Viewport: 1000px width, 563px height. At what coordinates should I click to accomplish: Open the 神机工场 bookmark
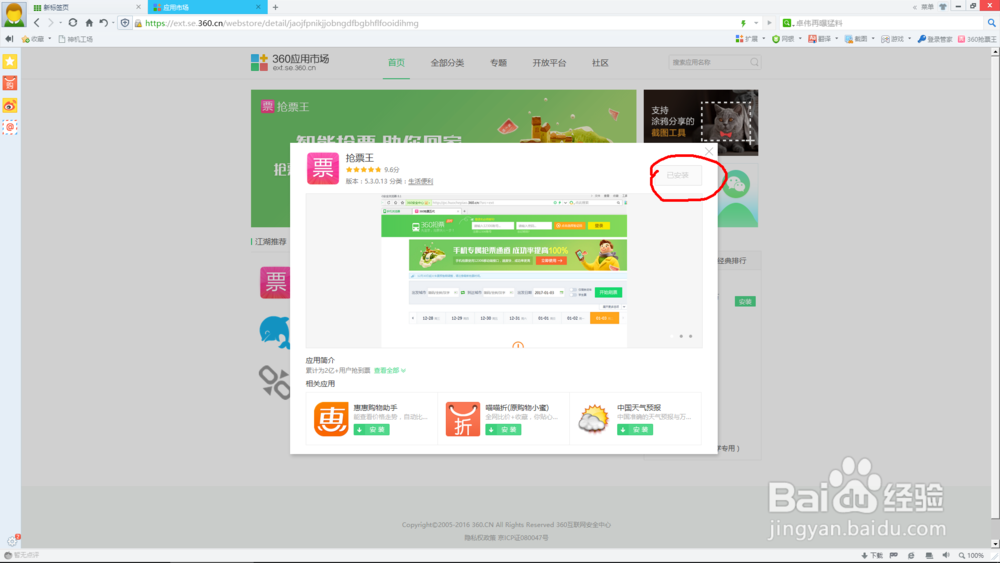pyautogui.click(x=75, y=39)
